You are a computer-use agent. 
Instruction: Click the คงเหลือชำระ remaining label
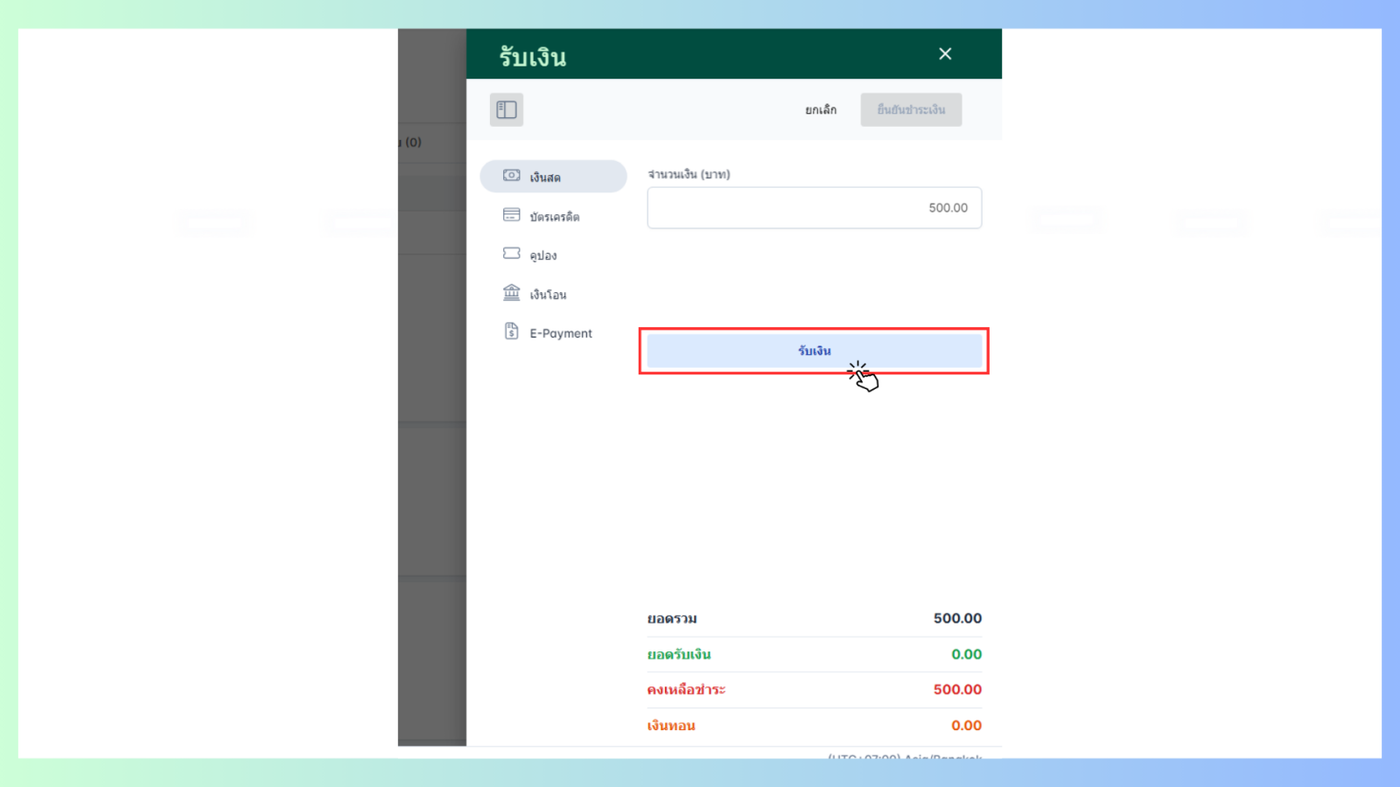tap(686, 690)
